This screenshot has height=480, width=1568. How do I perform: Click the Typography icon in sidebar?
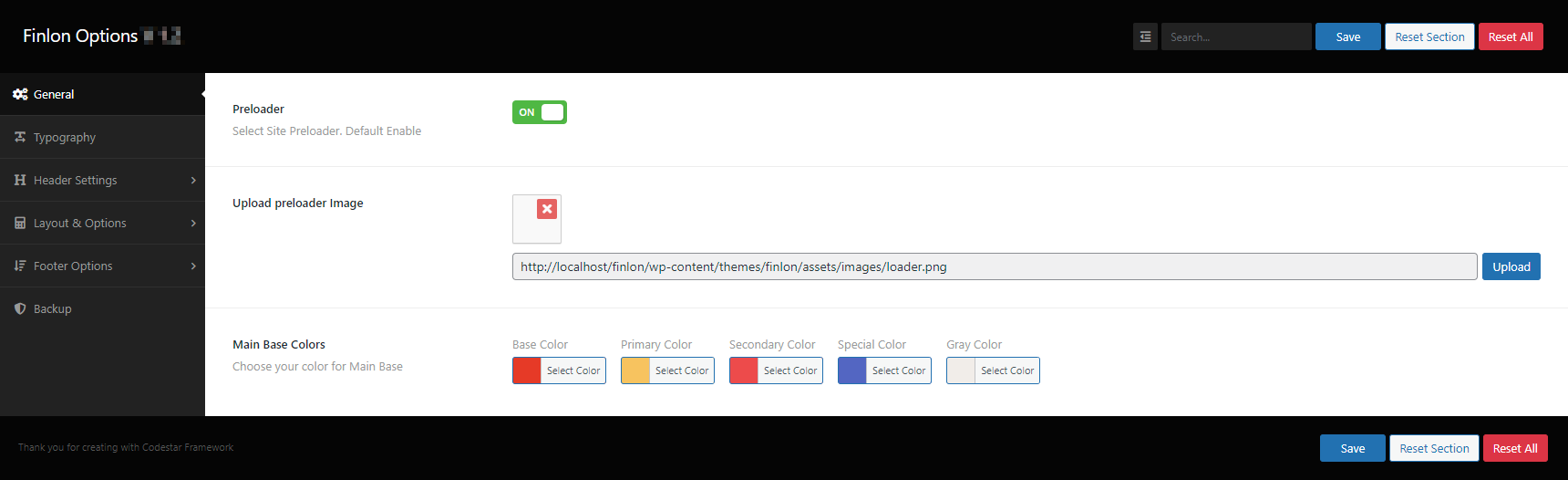(x=20, y=137)
